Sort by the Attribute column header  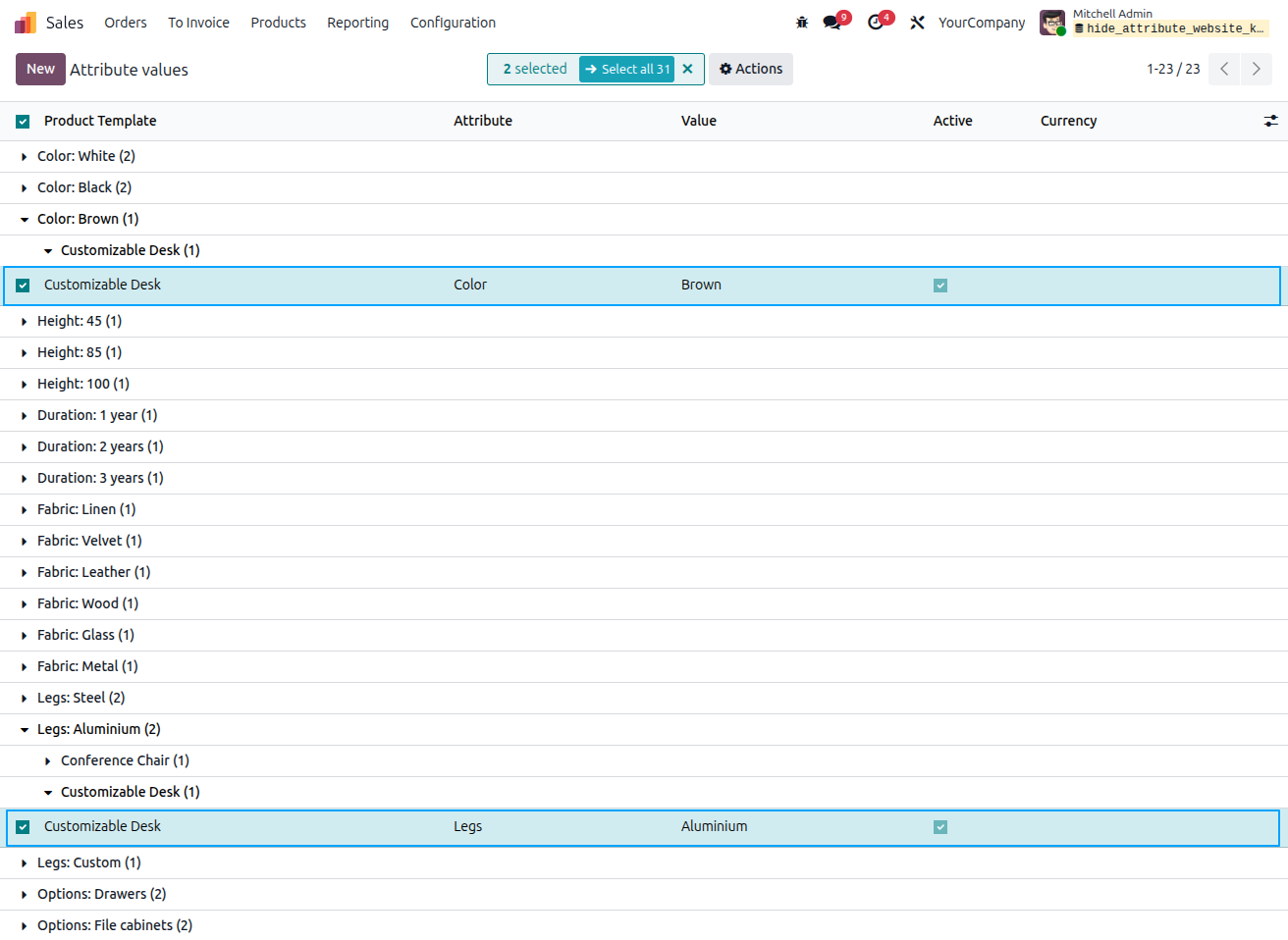pyautogui.click(x=483, y=121)
